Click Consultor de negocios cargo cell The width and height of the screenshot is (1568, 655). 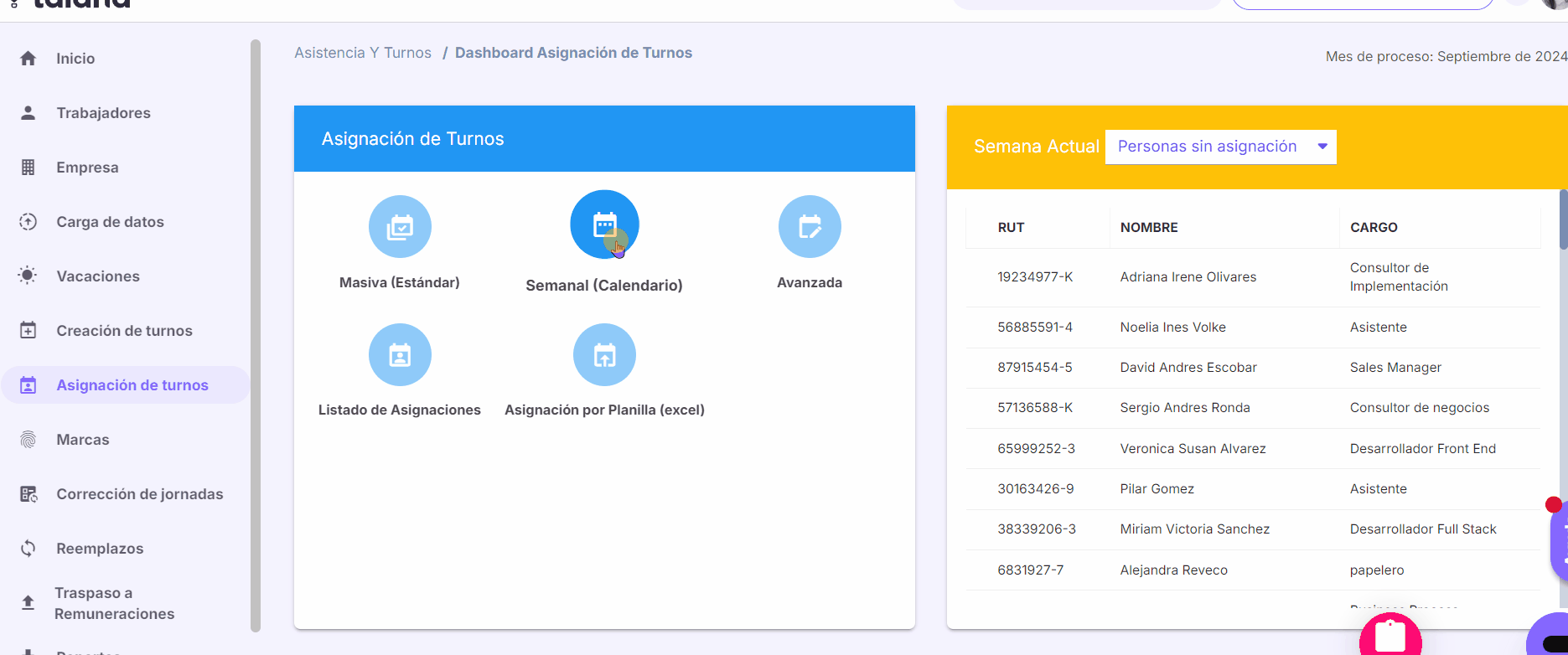pos(1420,408)
